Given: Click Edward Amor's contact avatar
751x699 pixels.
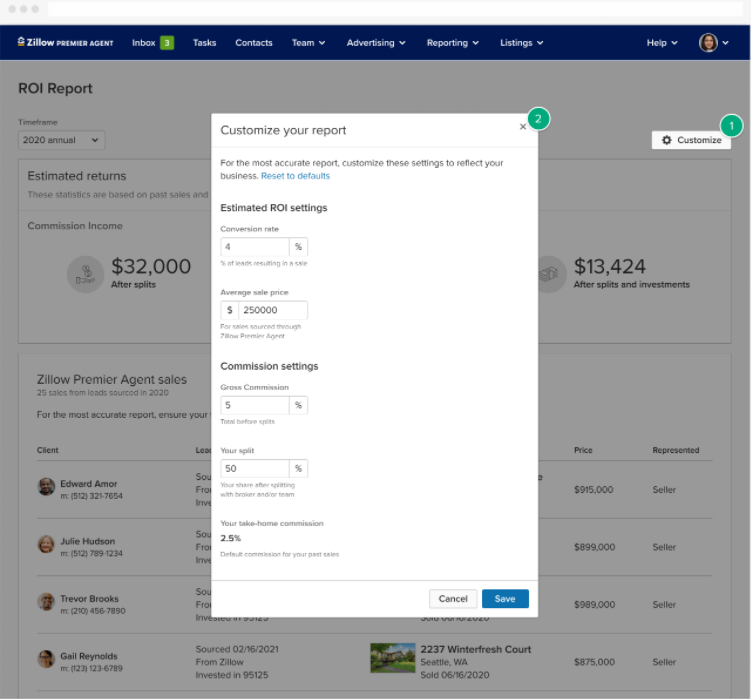Looking at the screenshot, I should pos(46,487).
